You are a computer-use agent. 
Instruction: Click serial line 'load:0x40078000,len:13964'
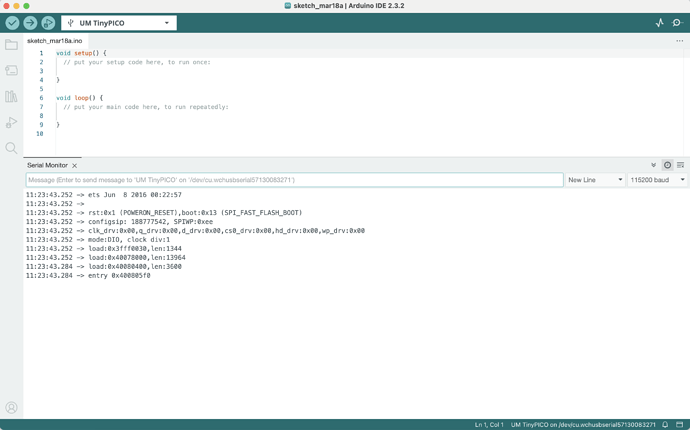[136, 257]
